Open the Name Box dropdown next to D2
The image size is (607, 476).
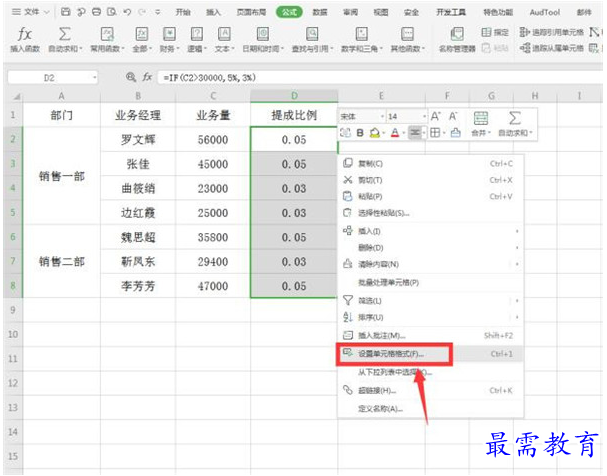click(94, 78)
